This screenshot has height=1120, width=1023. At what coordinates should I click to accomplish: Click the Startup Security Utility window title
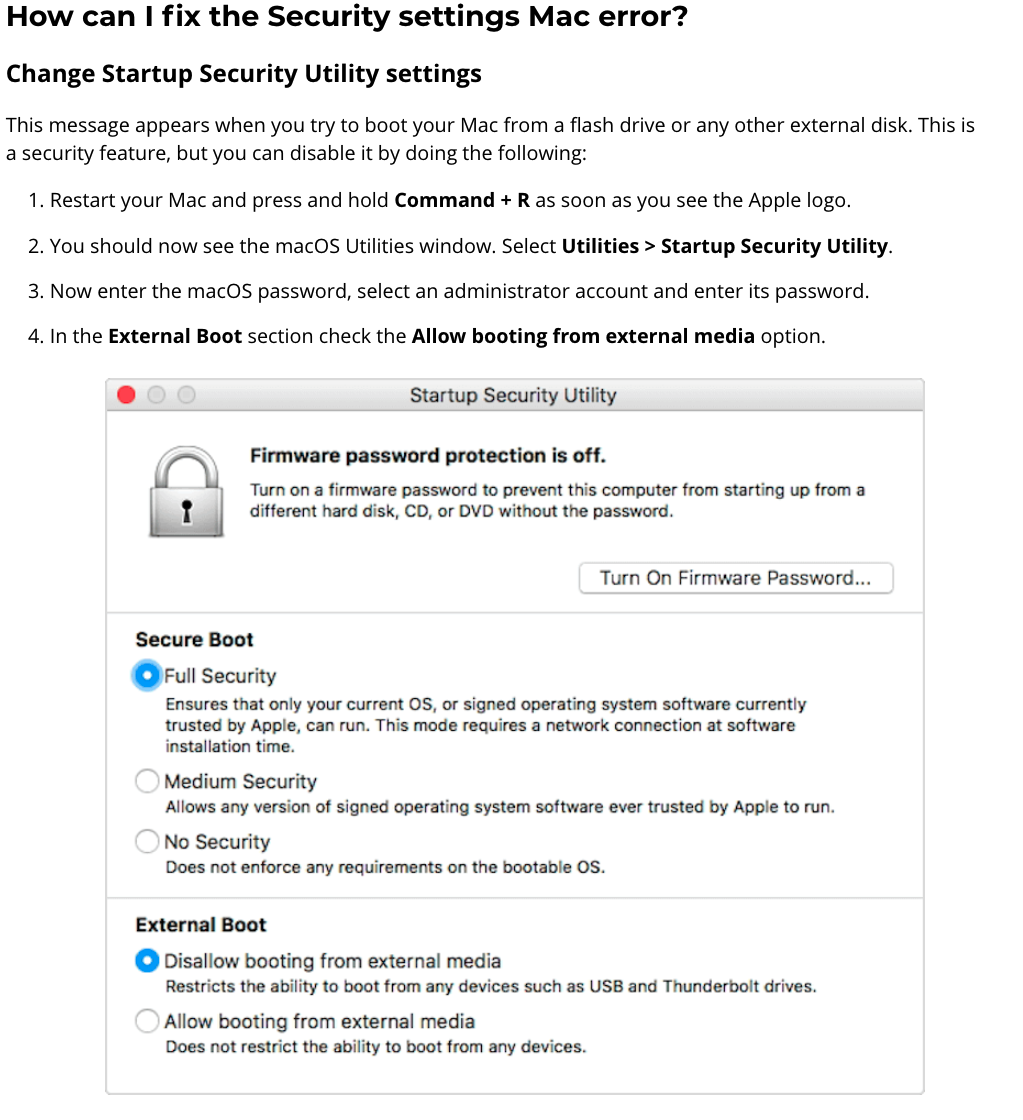click(513, 395)
